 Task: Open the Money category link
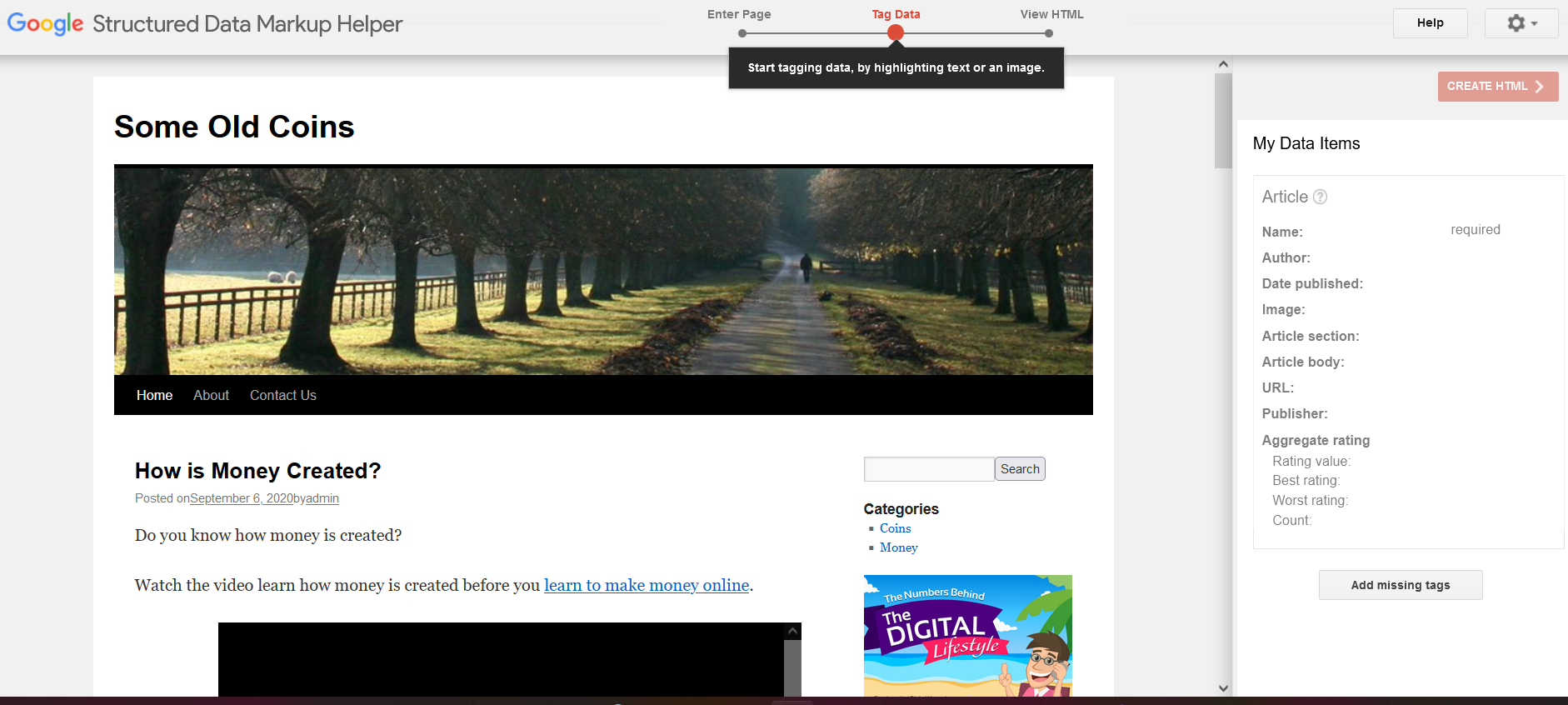point(898,547)
